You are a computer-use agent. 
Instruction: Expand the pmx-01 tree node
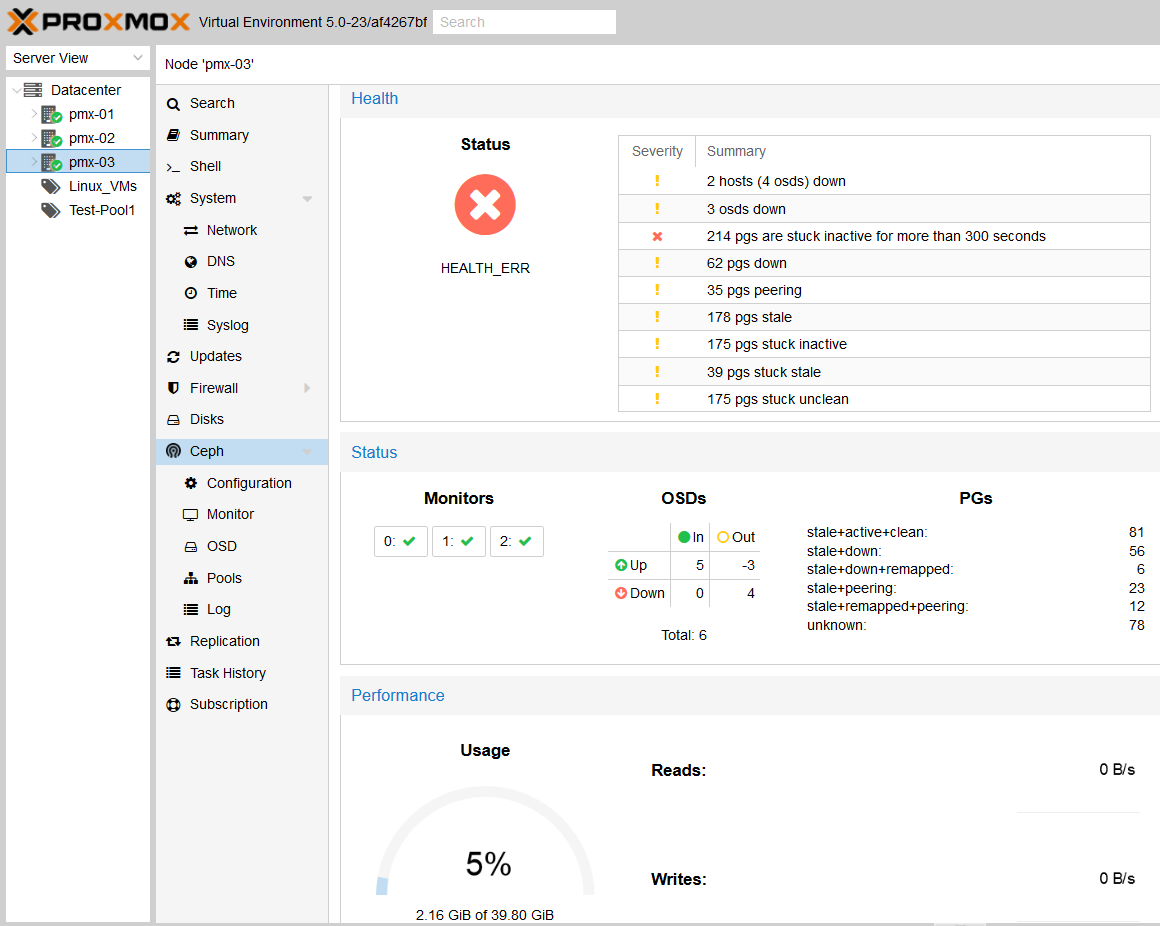tap(34, 114)
